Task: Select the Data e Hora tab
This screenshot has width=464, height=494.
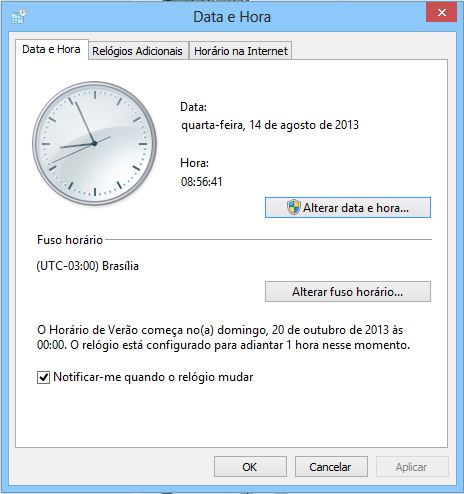Action: tap(51, 49)
